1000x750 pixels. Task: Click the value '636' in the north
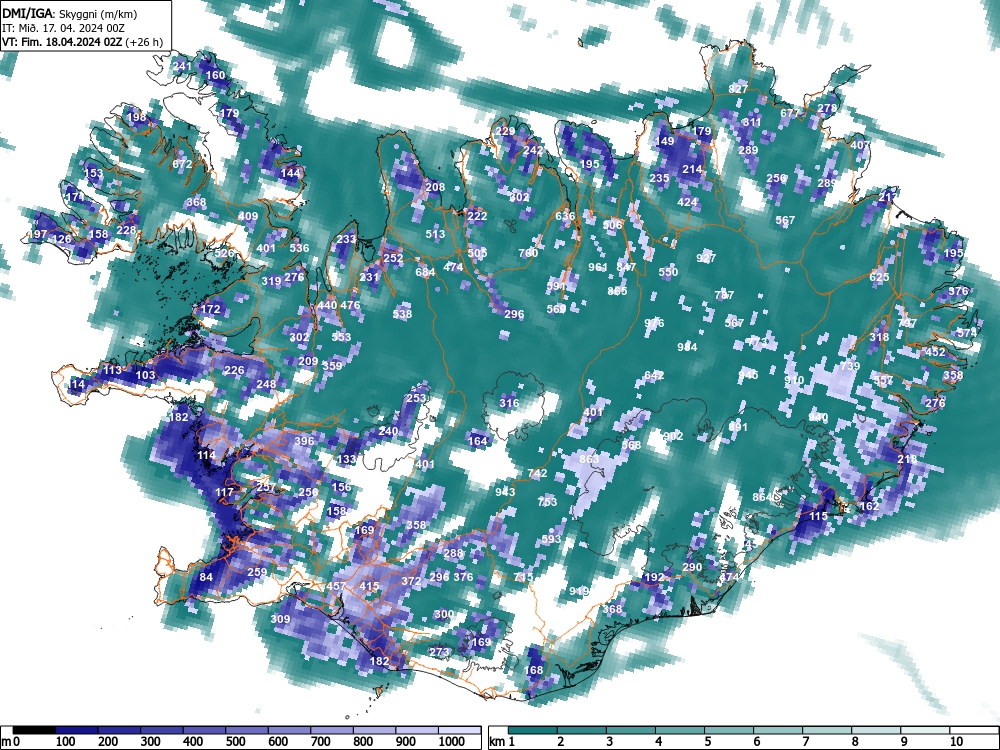point(565,216)
